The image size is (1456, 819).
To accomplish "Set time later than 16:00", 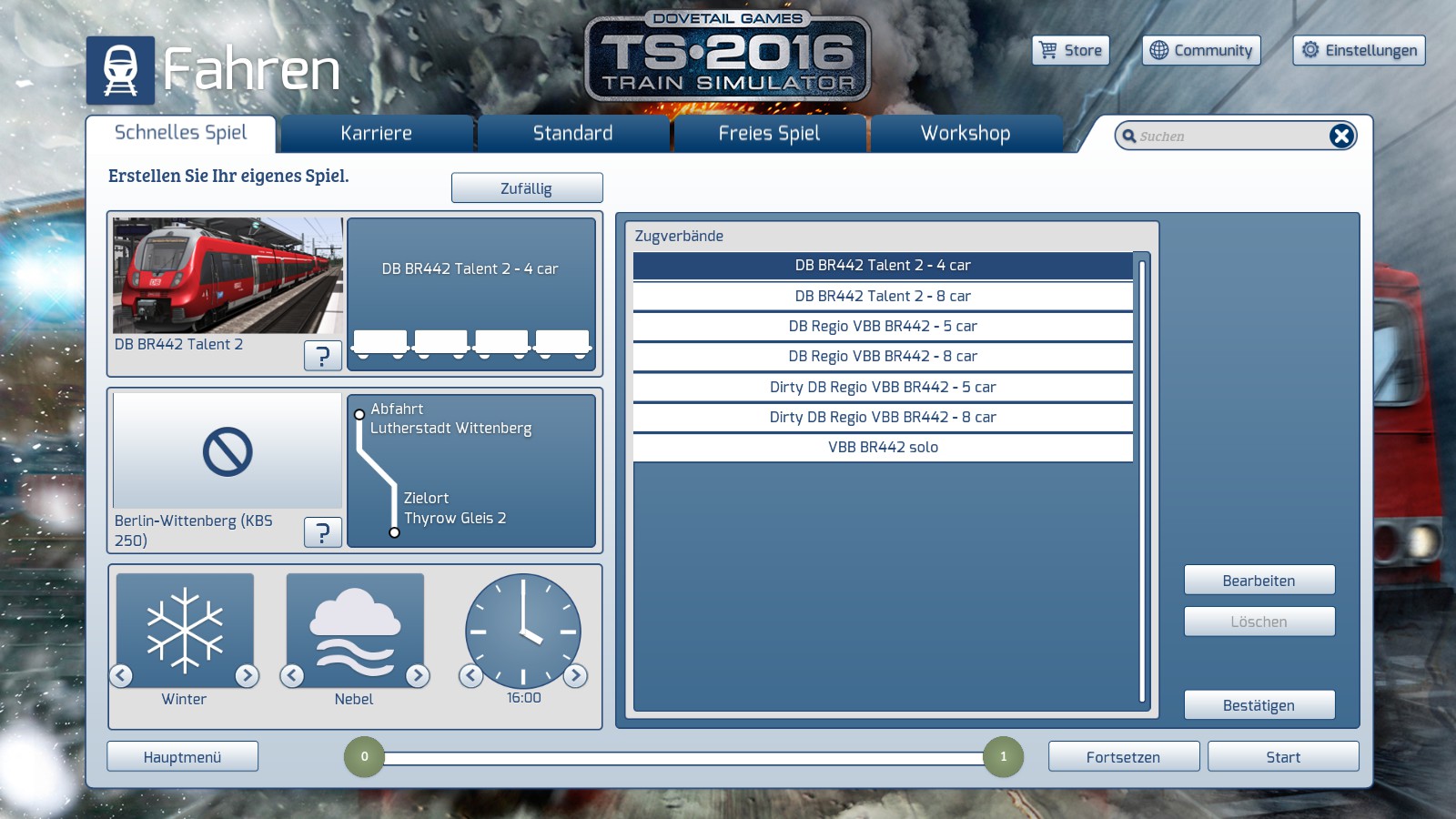I will pos(575,675).
